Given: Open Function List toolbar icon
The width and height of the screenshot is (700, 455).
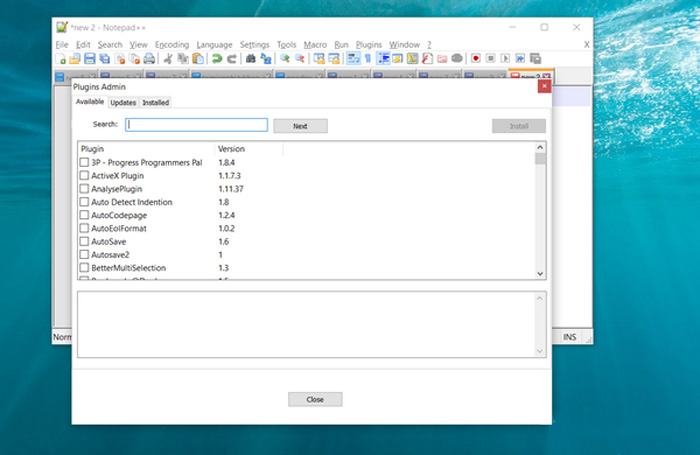Looking at the screenshot, I should point(427,58).
